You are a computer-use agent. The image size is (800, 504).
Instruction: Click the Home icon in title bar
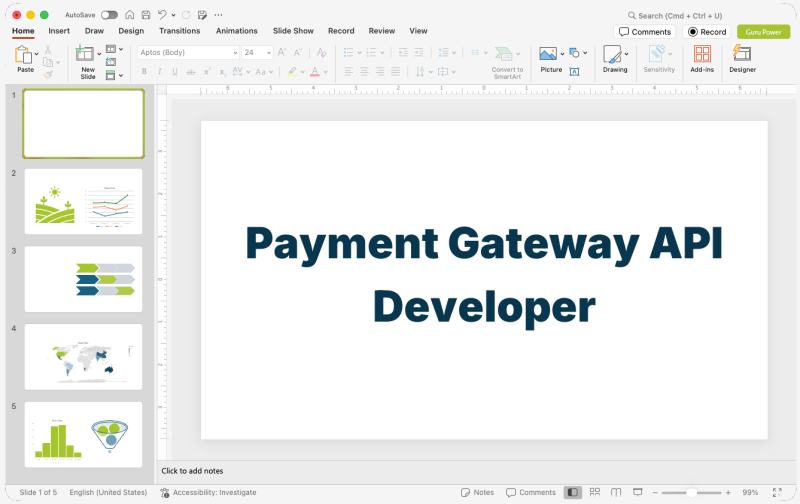point(130,15)
